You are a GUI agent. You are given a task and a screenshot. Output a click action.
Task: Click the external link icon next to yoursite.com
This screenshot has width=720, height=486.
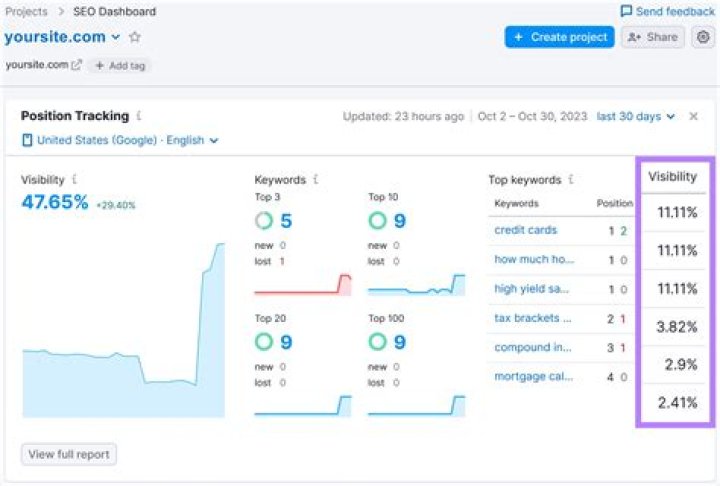(76, 65)
